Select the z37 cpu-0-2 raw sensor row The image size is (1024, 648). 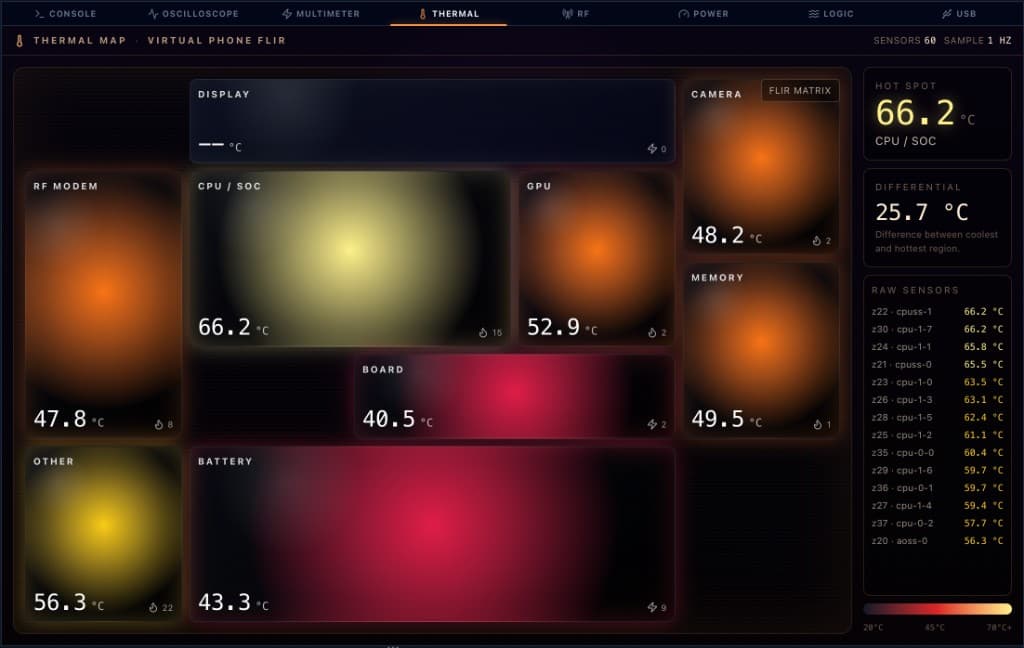tap(937, 523)
